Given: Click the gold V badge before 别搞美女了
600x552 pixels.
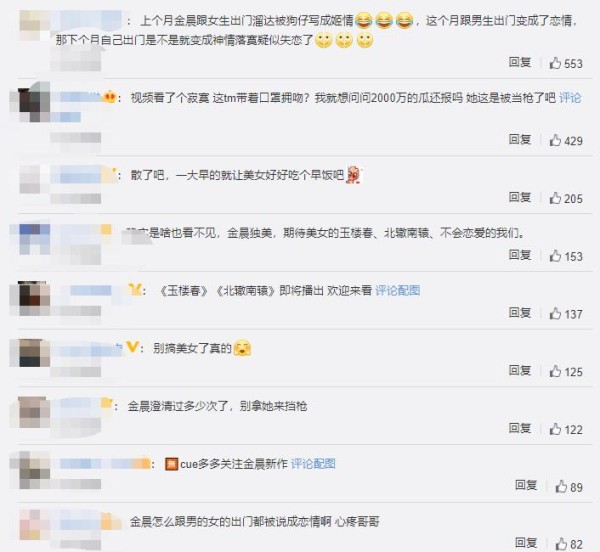Looking at the screenshot, I should click(x=132, y=347).
